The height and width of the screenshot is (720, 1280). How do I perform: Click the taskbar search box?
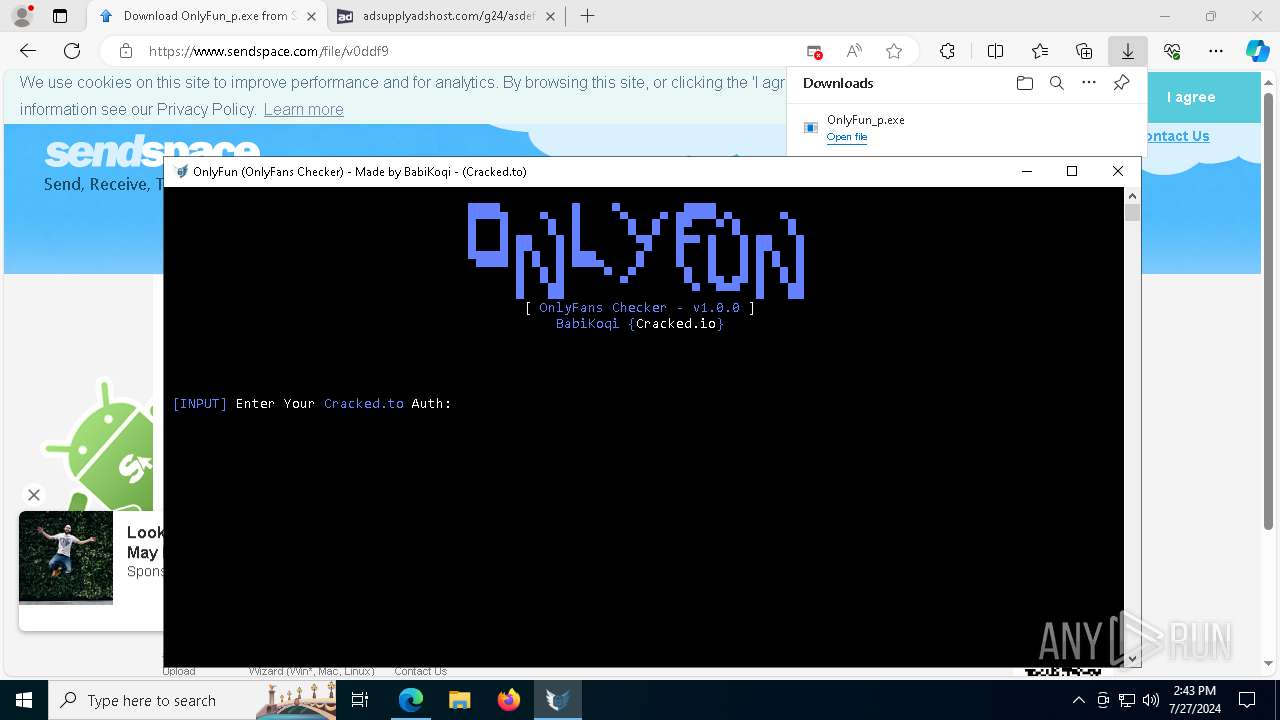(x=192, y=700)
